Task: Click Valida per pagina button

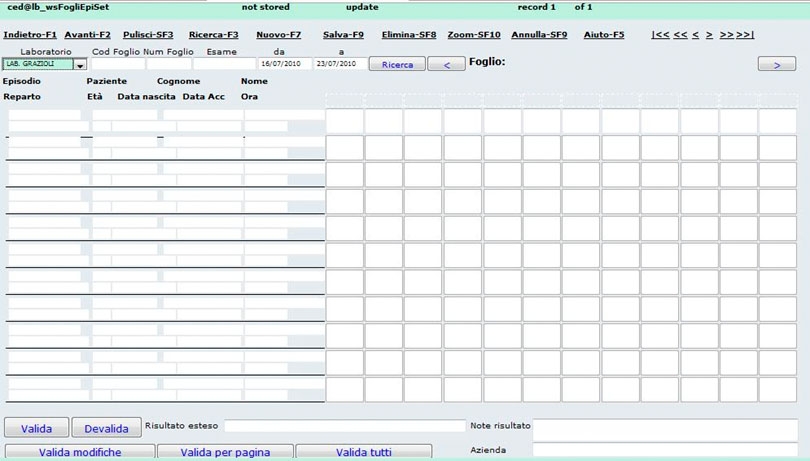Action: [x=225, y=451]
